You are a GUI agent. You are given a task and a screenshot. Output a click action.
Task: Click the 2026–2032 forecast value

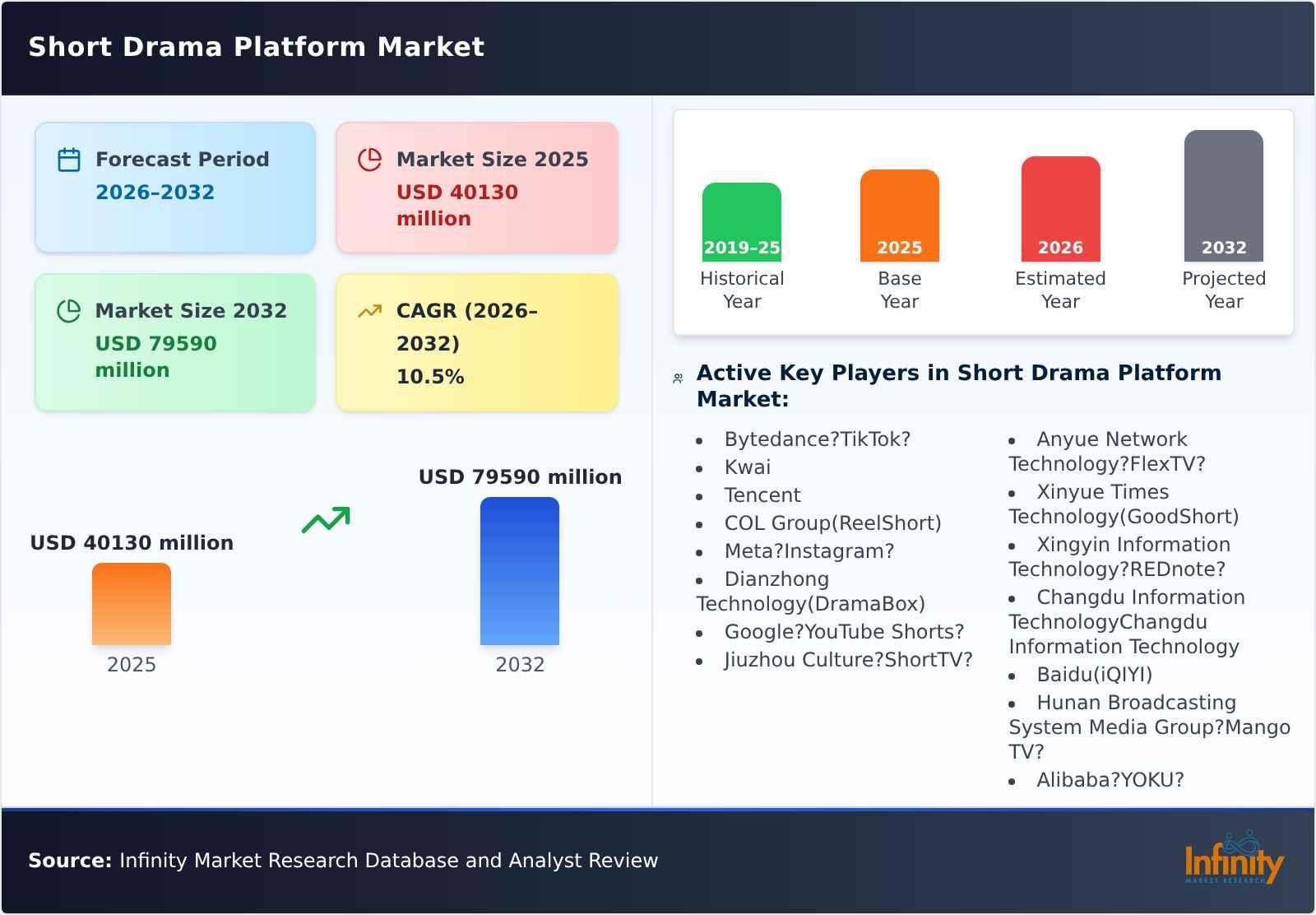pyautogui.click(x=155, y=193)
